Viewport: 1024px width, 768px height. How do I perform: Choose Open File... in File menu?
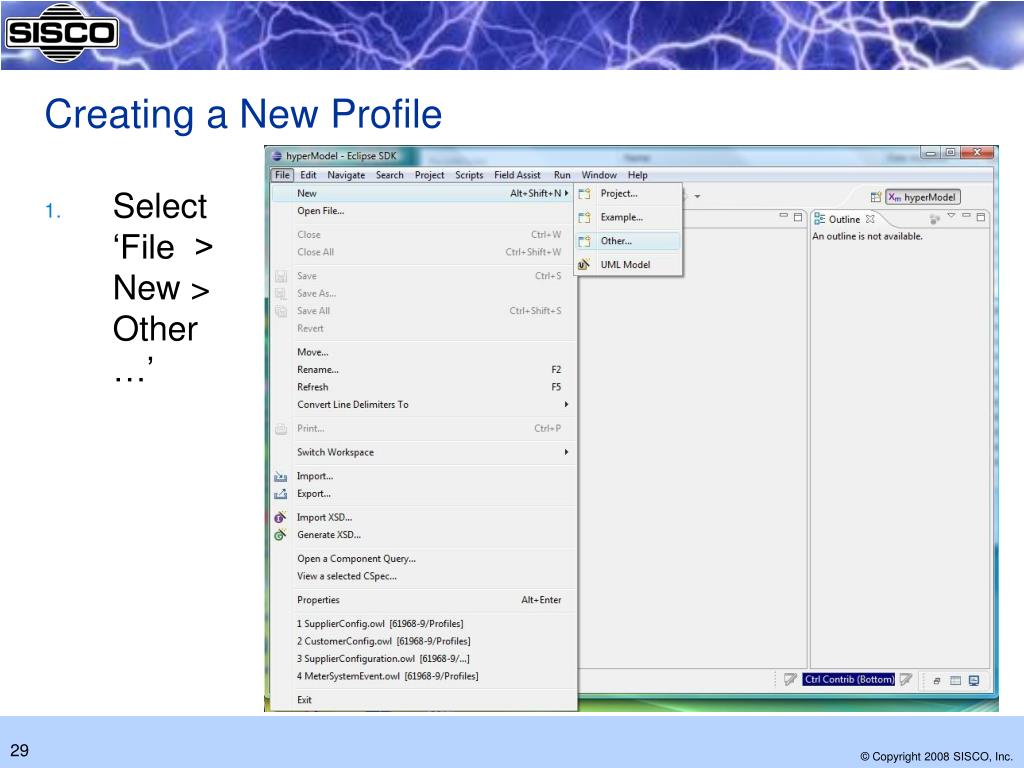point(423,211)
